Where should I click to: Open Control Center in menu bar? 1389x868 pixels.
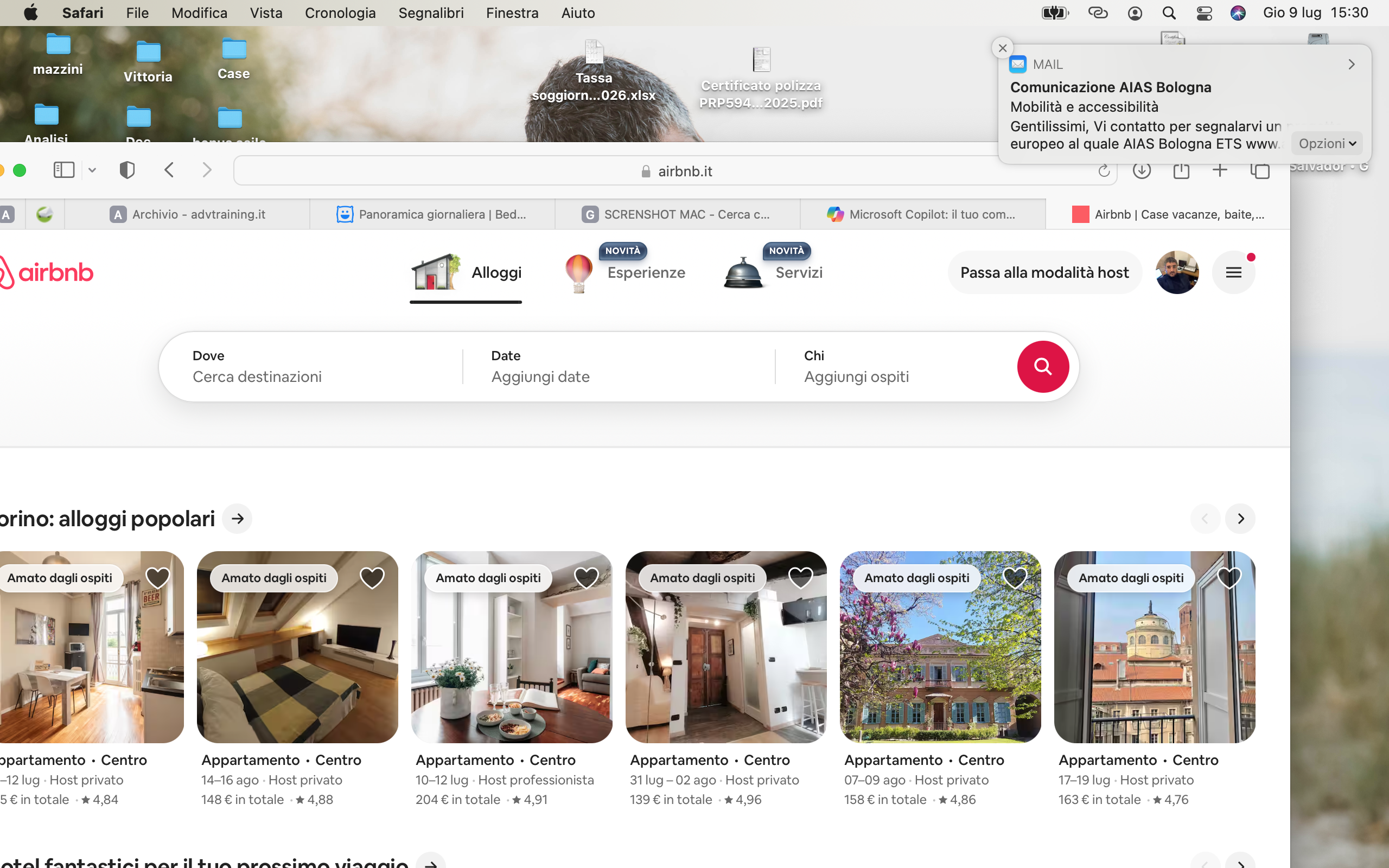(x=1204, y=12)
